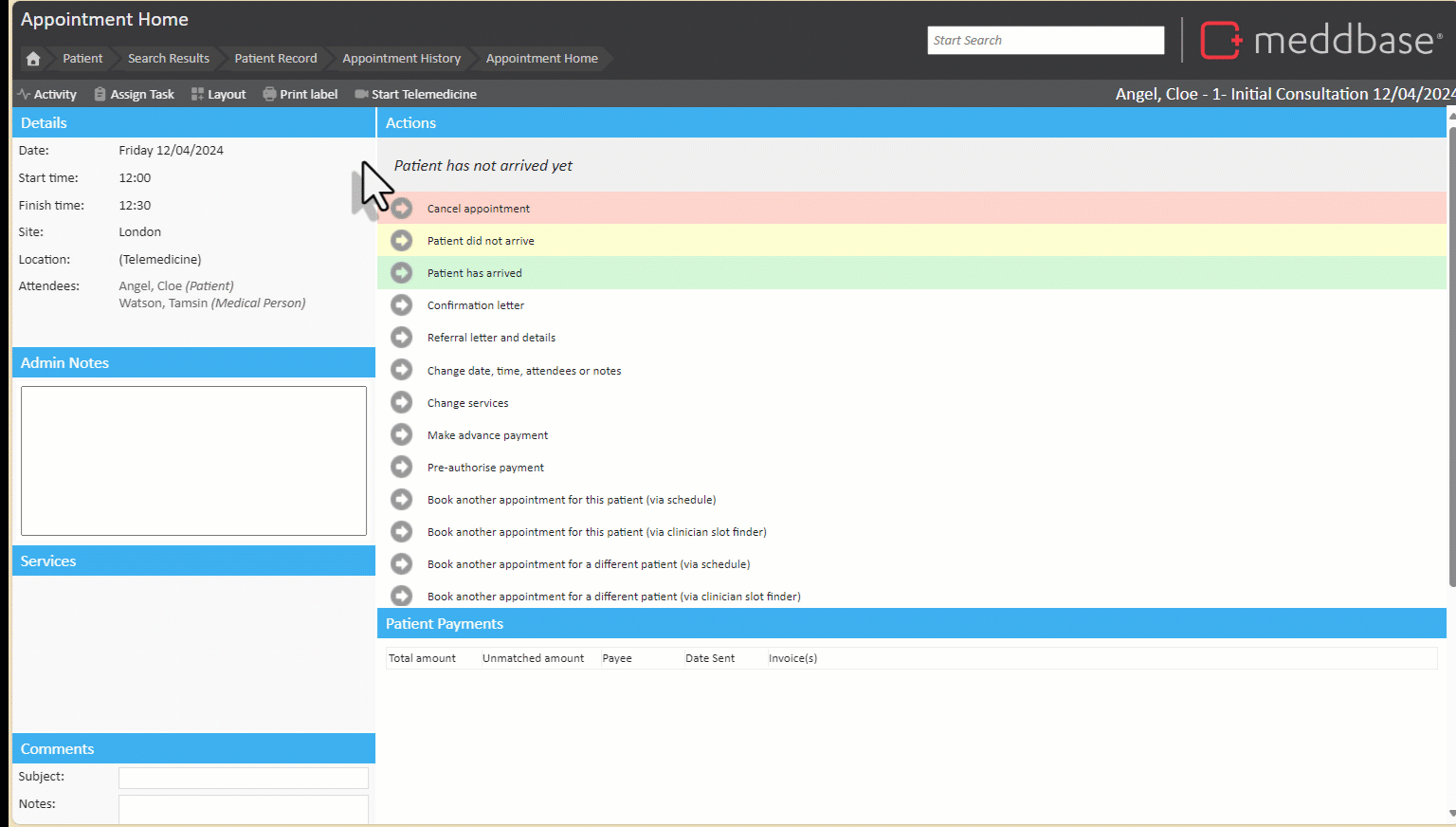Viewport: 1456px width, 827px height.
Task: Click in the Start Search field
Action: [x=1045, y=40]
